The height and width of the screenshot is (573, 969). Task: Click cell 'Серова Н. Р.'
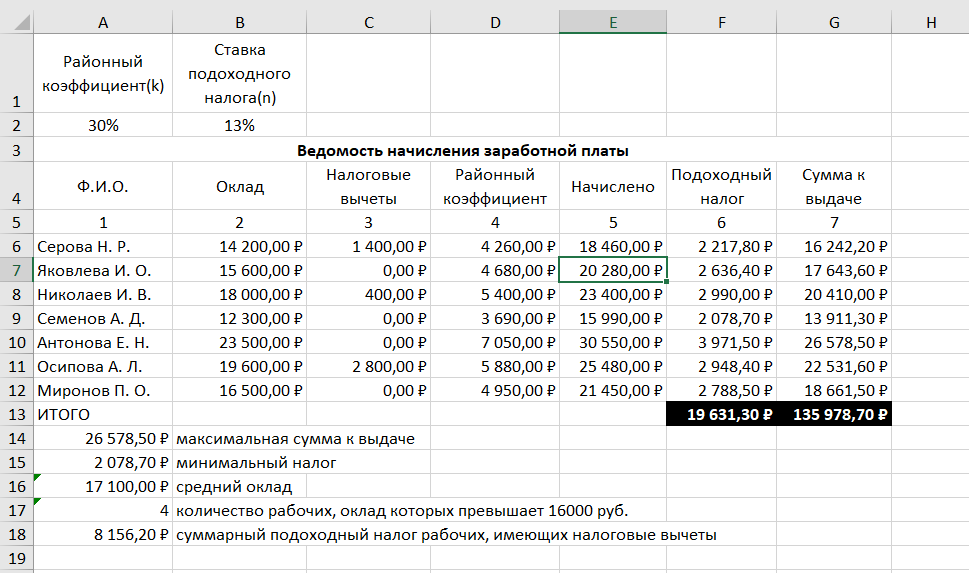pos(103,247)
